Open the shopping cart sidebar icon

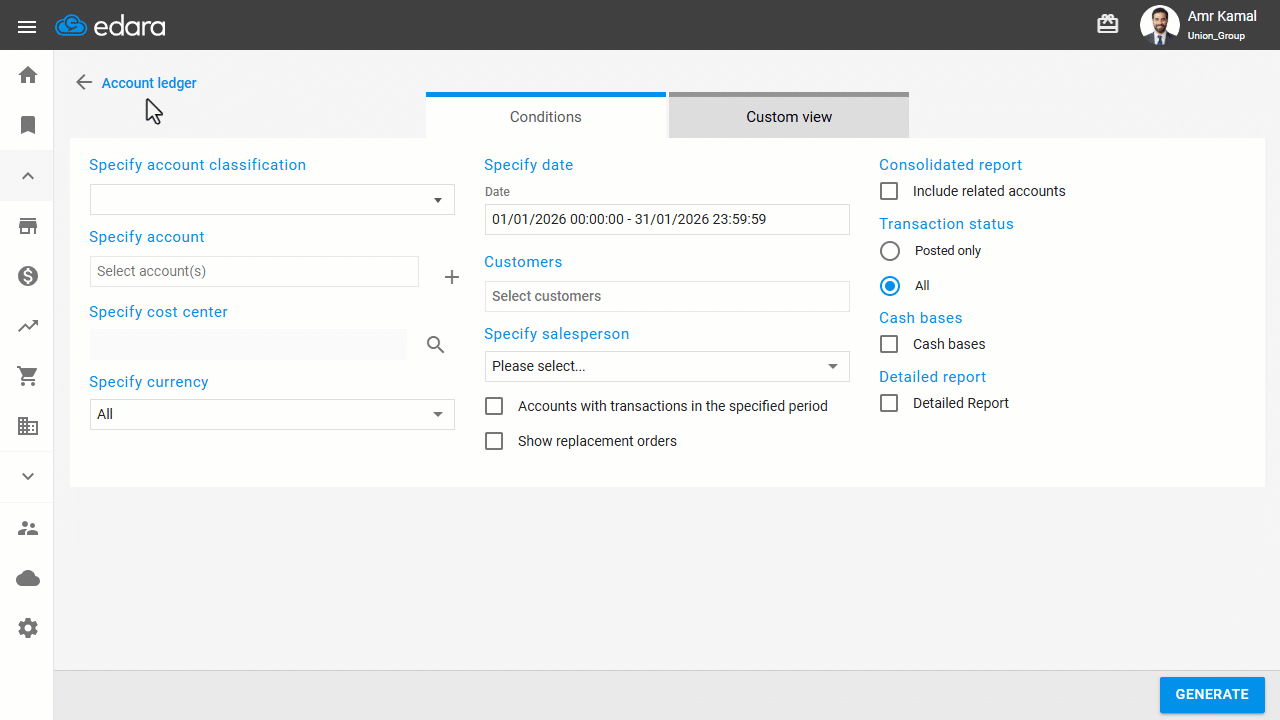click(28, 376)
